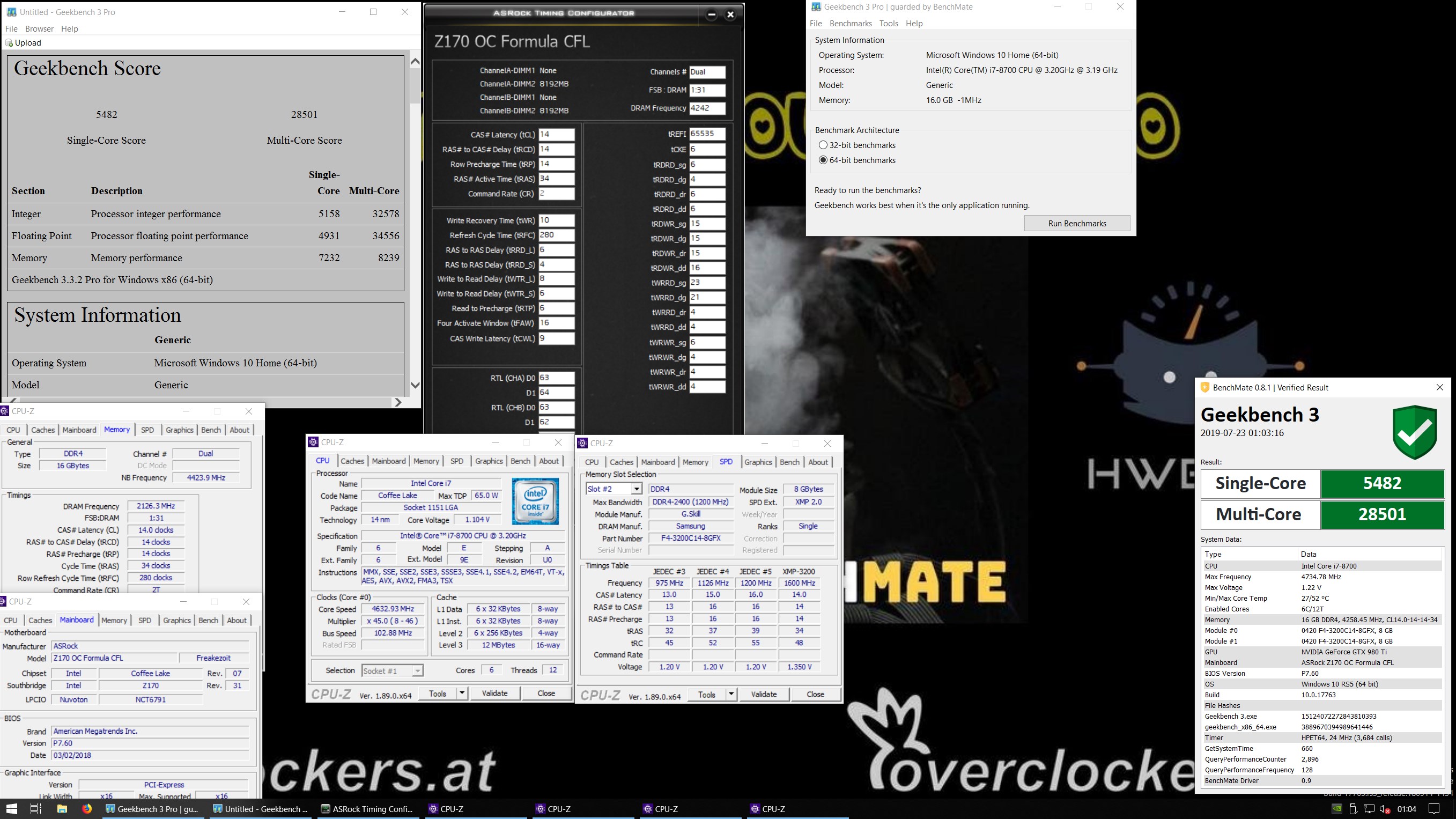Viewport: 1456px width, 819px height.
Task: Close the BenchMate Verified Result window
Action: pyautogui.click(x=1439, y=387)
